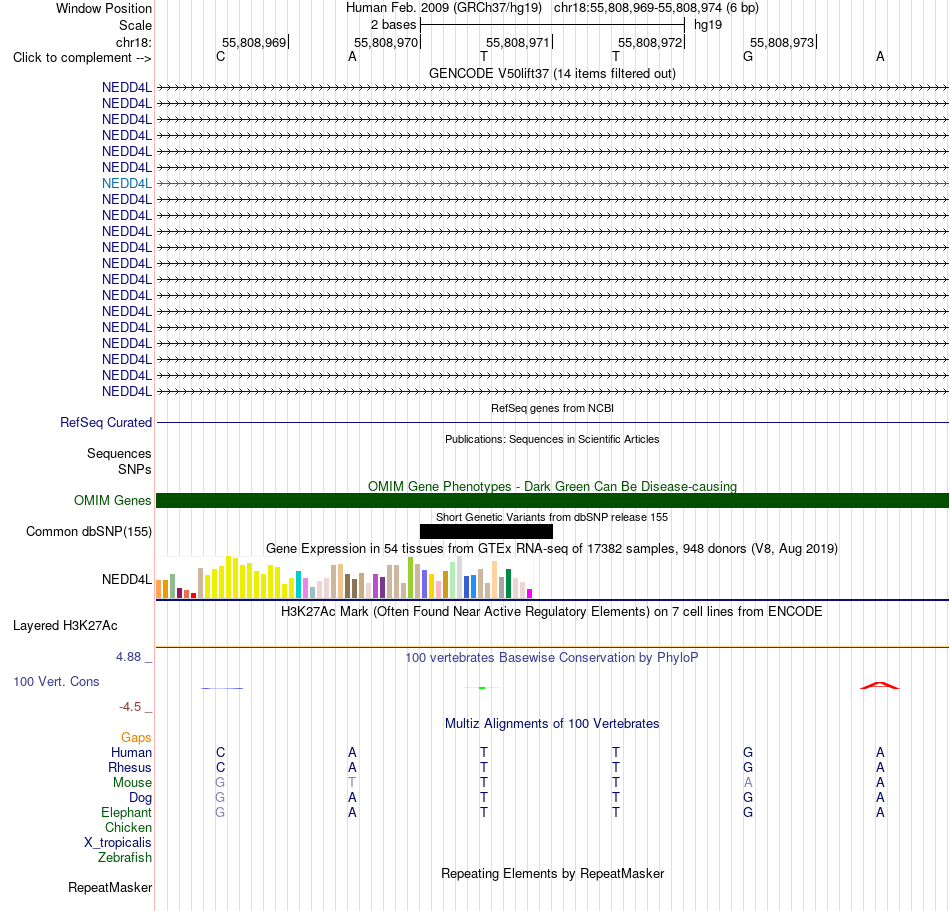Click the Elephant species label

click(x=126, y=812)
